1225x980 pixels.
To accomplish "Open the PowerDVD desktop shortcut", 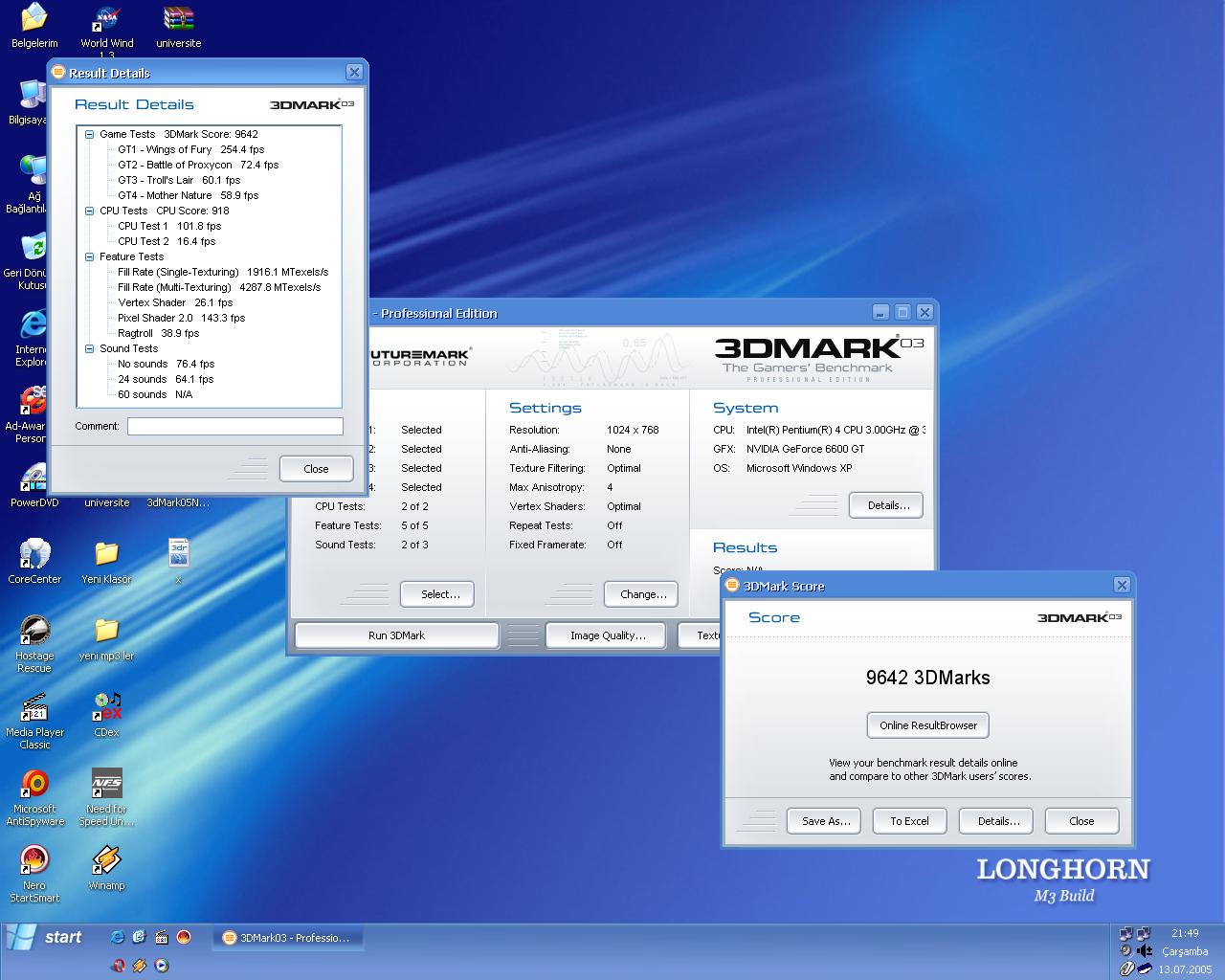I will click(x=34, y=485).
